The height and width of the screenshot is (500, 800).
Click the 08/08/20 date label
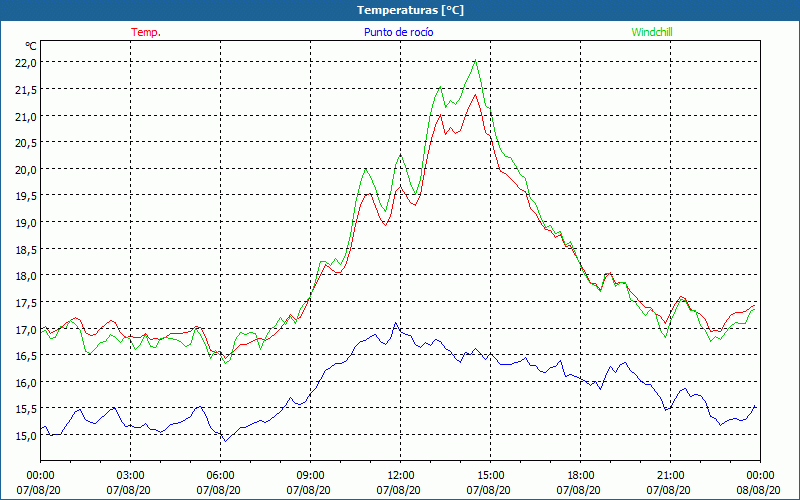click(x=759, y=490)
